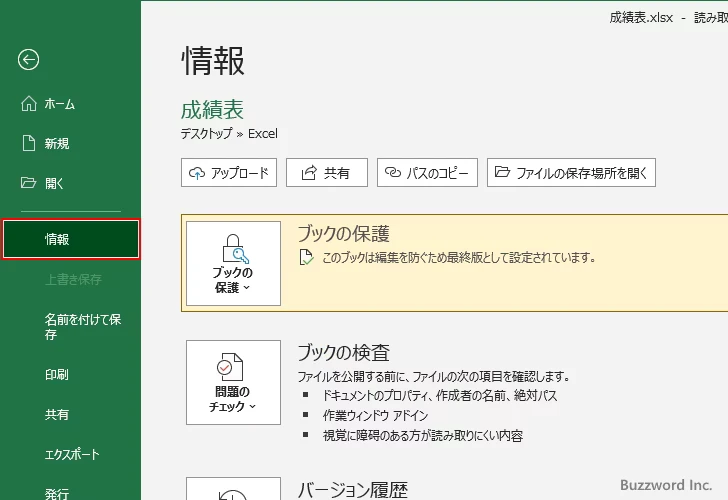The width and height of the screenshot is (728, 500).
Task: Click the デスクトップ path segment
Action: [206, 134]
